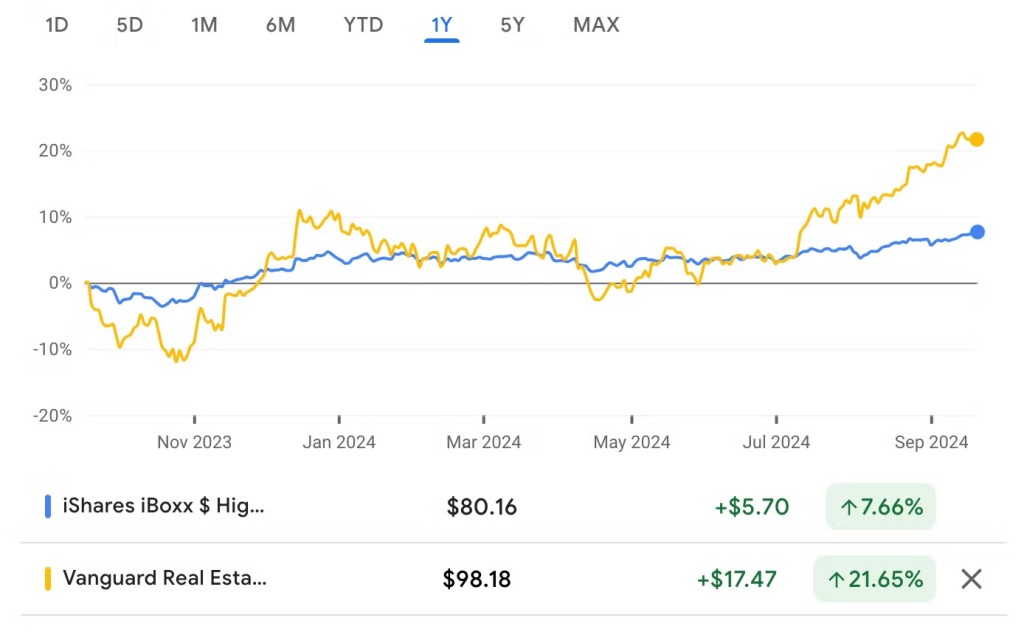
Task: Switch chart to 5Y range
Action: click(x=512, y=25)
